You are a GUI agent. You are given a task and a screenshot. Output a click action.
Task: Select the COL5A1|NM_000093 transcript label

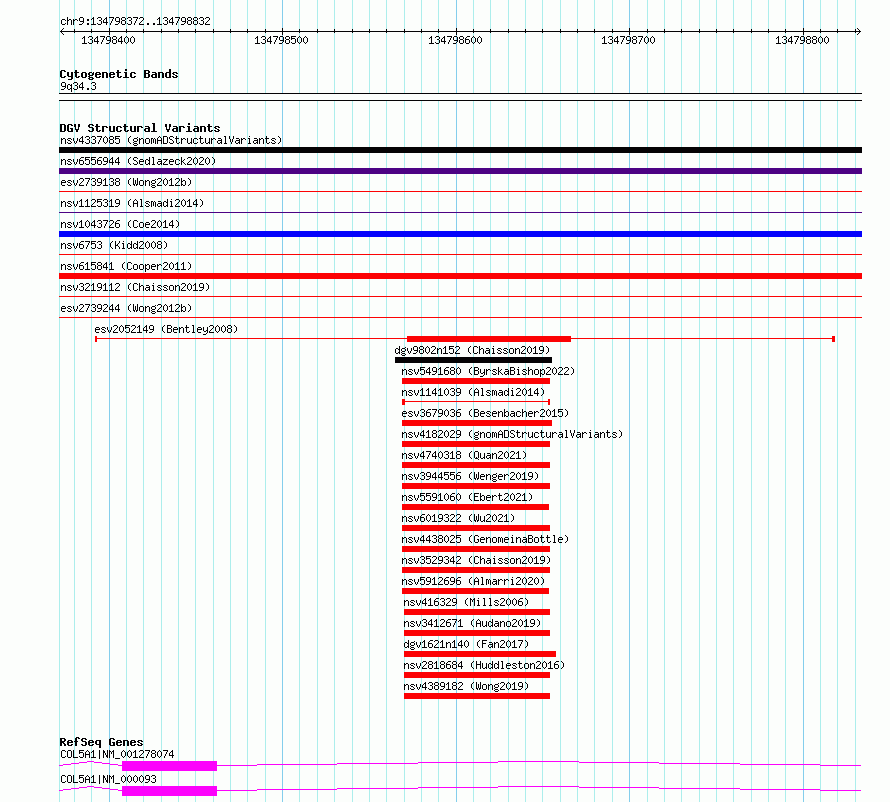108,779
